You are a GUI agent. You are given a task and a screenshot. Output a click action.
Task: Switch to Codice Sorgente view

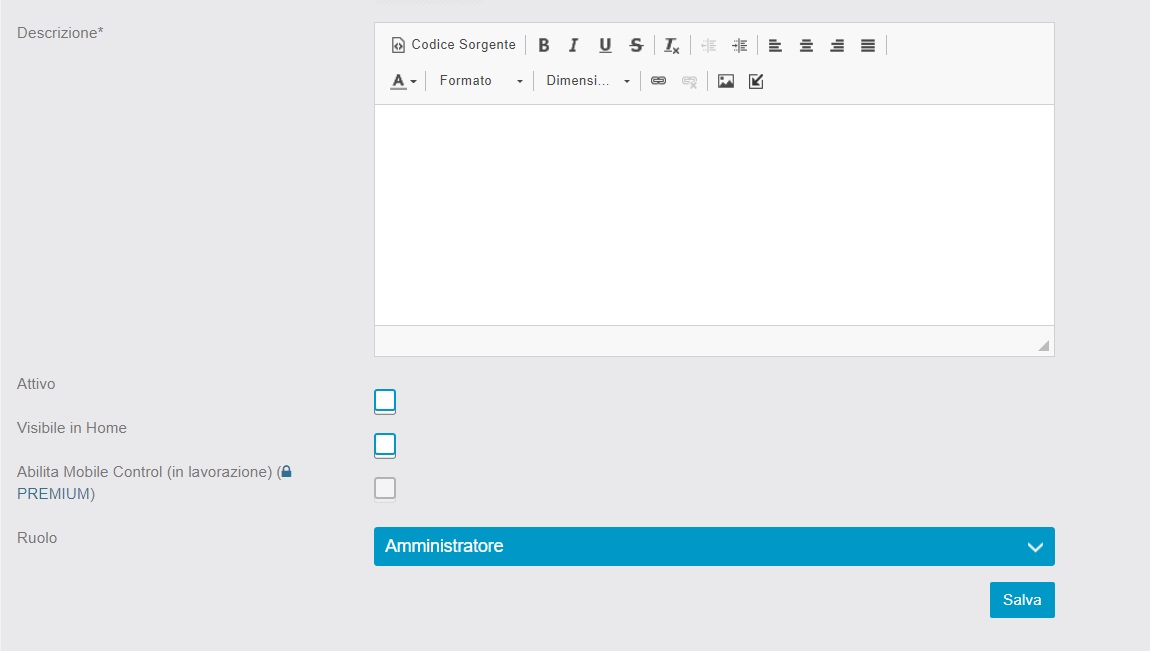[x=454, y=45]
